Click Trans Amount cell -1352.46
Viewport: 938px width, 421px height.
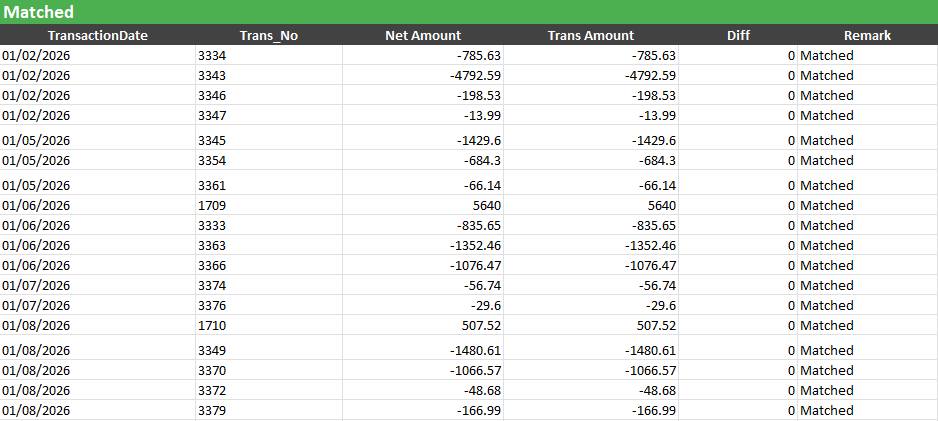click(591, 245)
